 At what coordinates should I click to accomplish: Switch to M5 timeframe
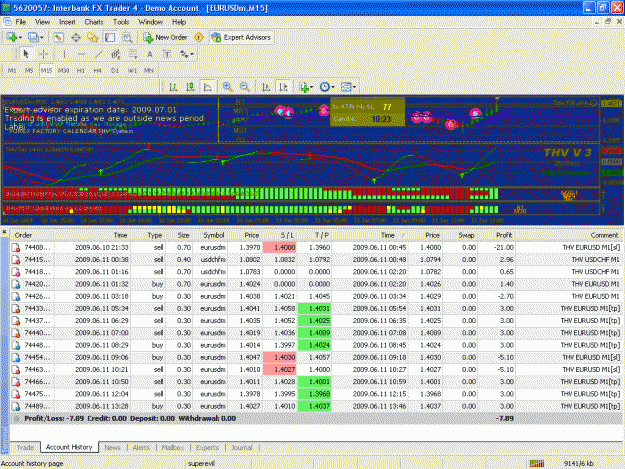tap(29, 71)
